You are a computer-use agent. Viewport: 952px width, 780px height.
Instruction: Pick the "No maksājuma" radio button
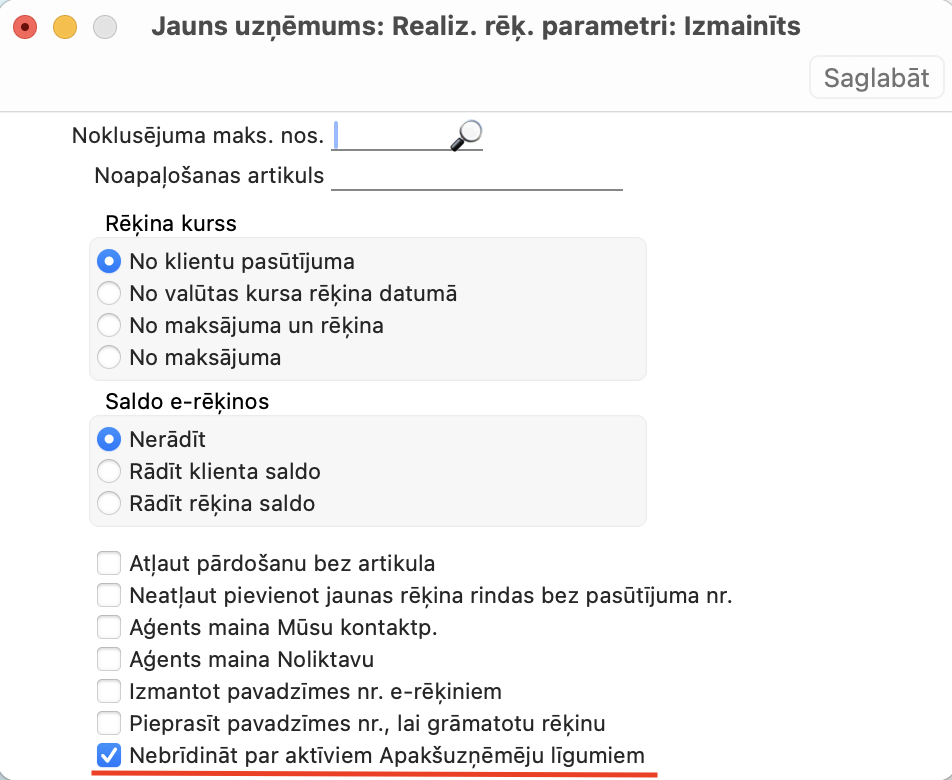(x=109, y=357)
